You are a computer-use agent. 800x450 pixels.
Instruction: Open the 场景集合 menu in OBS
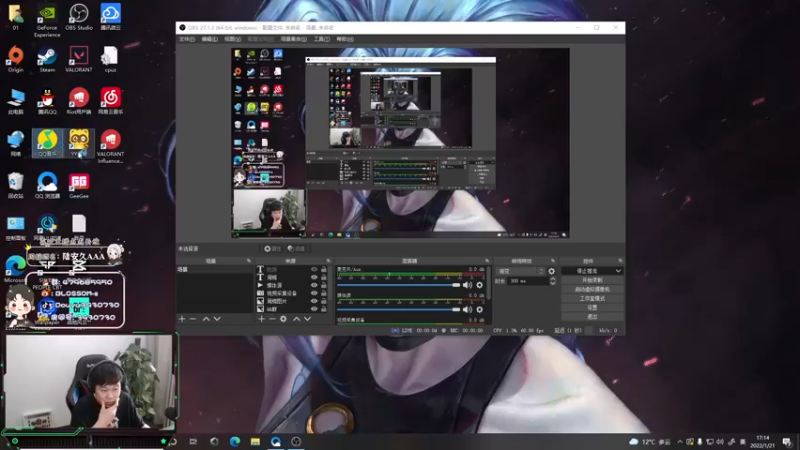tap(293, 39)
